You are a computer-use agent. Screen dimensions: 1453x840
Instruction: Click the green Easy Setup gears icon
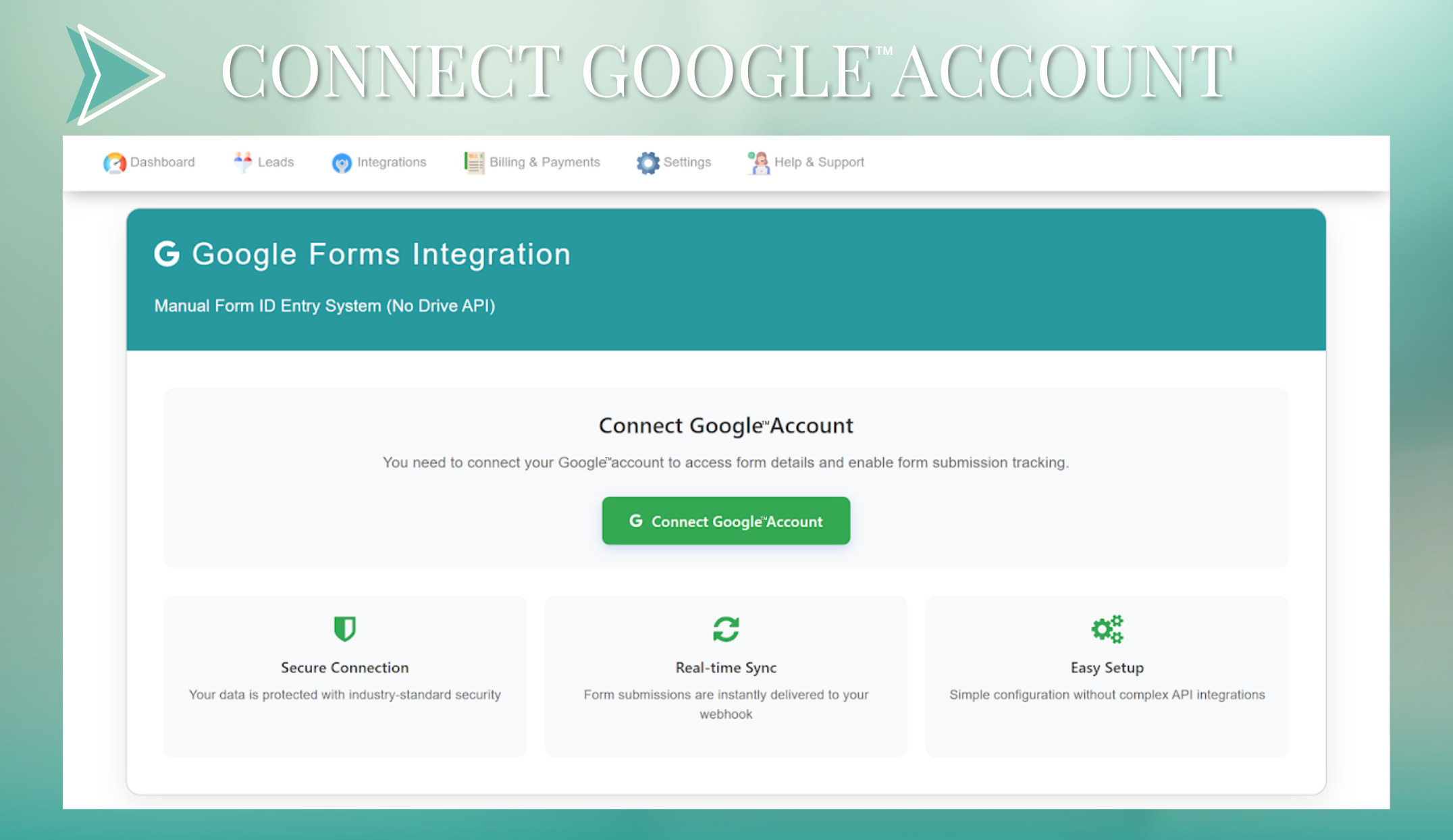(x=1107, y=629)
